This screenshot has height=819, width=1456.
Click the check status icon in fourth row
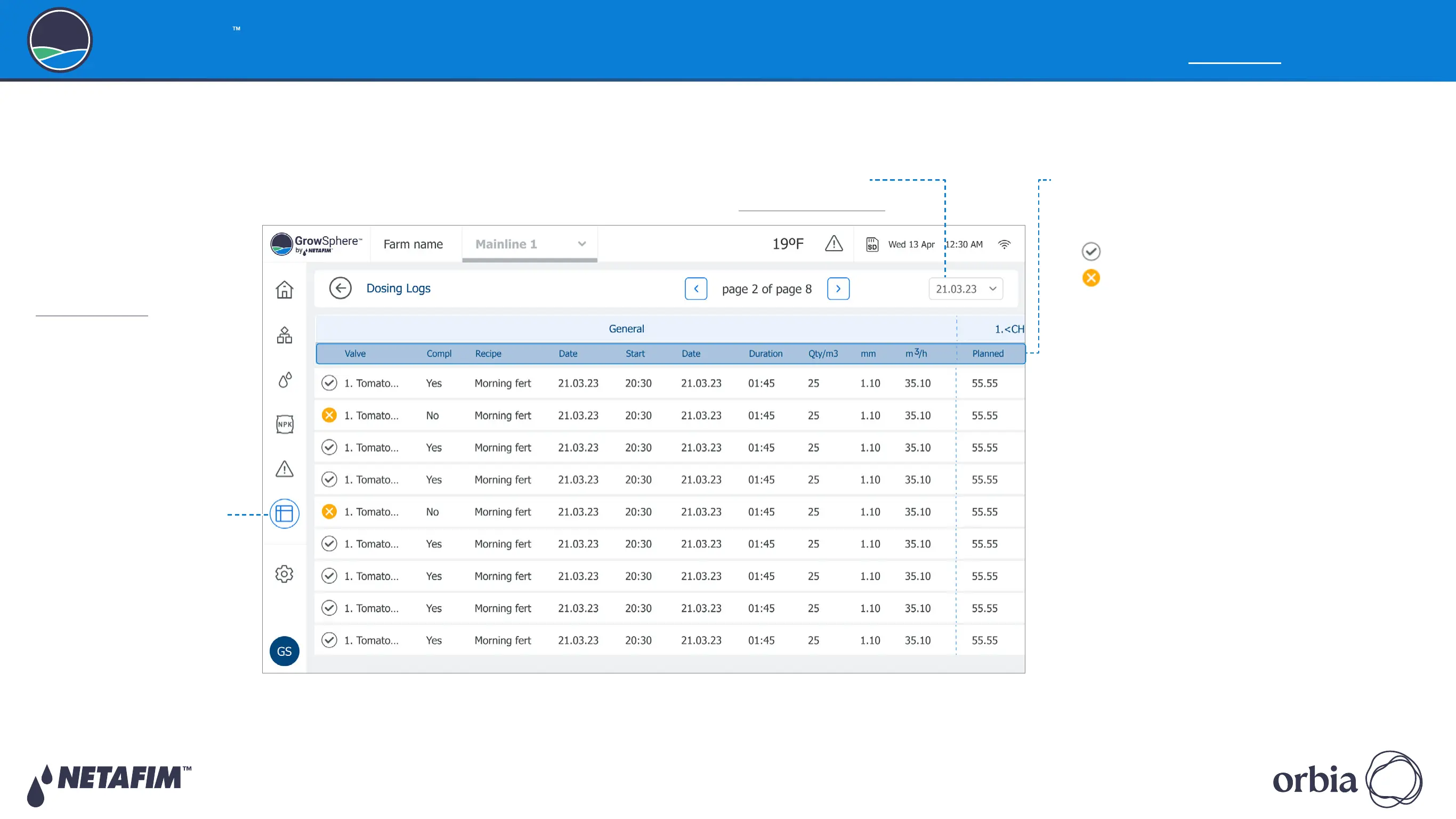[329, 480]
